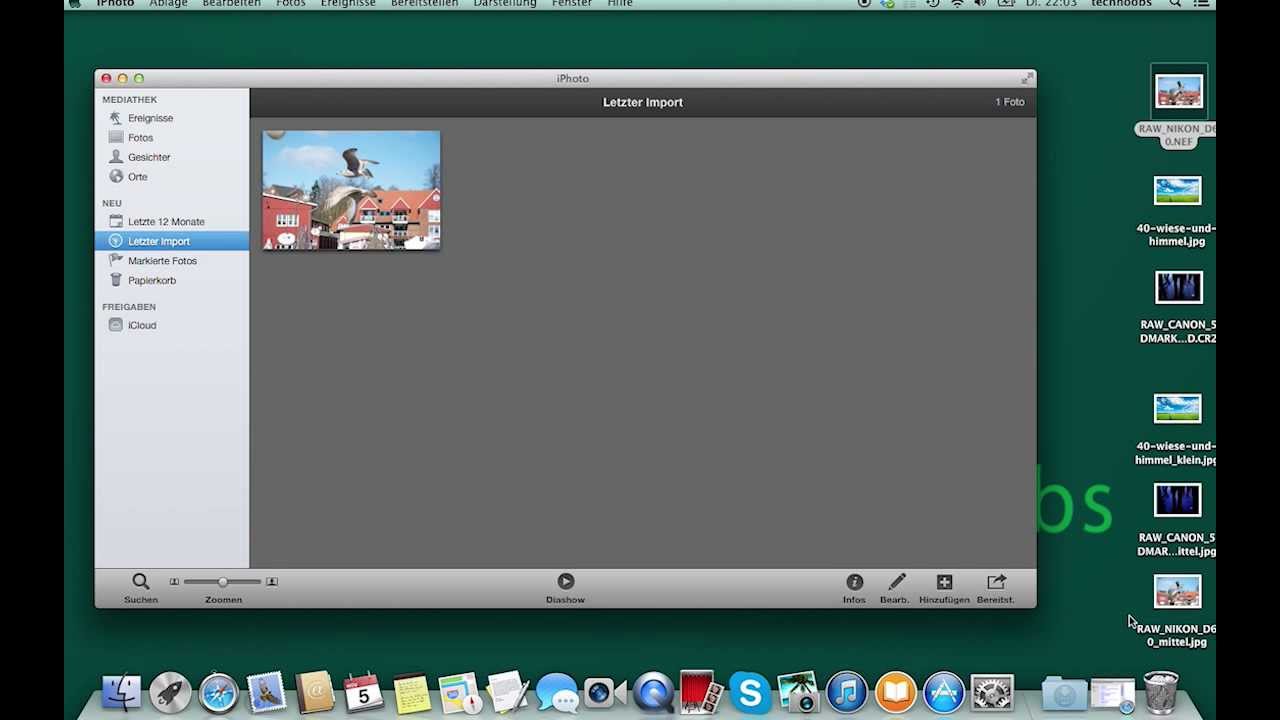
Task: Open System Preferences gear in Dock
Action: click(992, 692)
